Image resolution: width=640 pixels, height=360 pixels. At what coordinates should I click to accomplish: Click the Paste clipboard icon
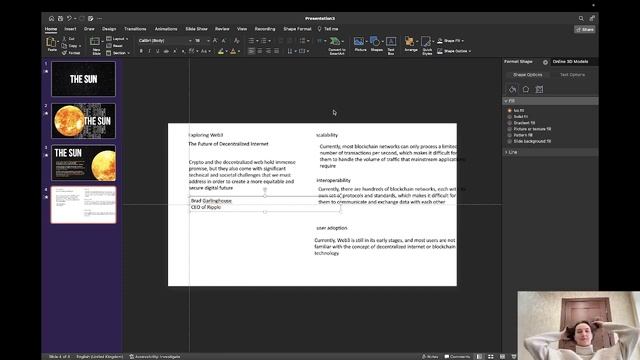point(51,42)
